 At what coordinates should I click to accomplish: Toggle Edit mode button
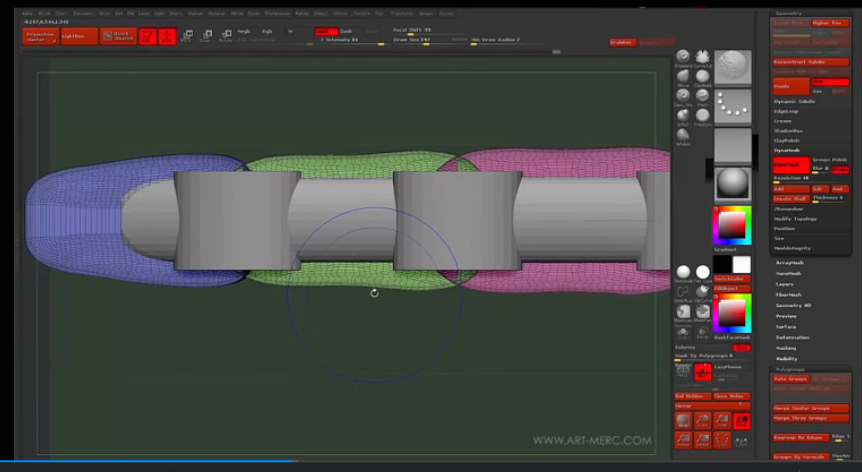point(148,36)
